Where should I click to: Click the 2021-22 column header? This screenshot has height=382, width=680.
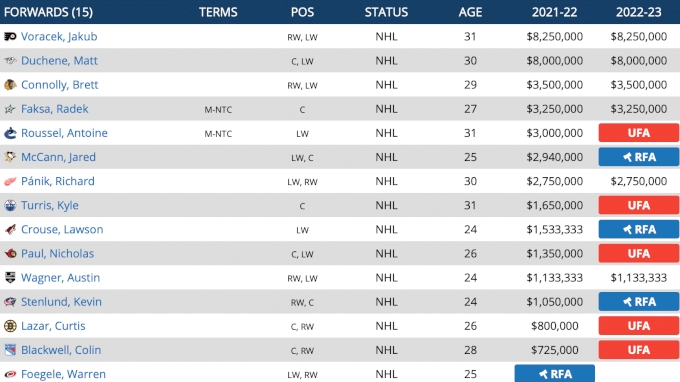tap(555, 12)
